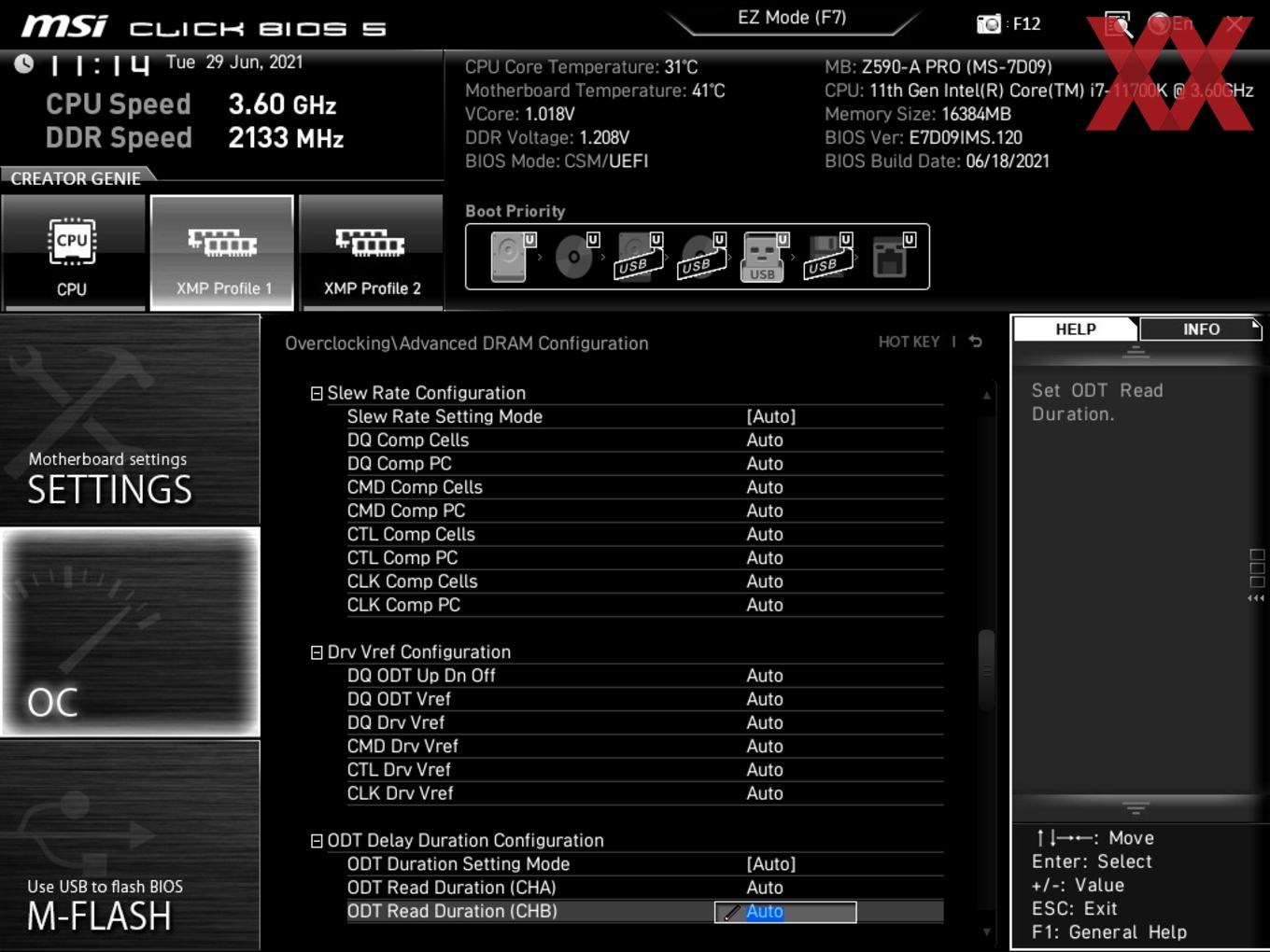Select the USB CD/DVD boot device icon
The width and height of the screenshot is (1270, 952).
point(702,256)
